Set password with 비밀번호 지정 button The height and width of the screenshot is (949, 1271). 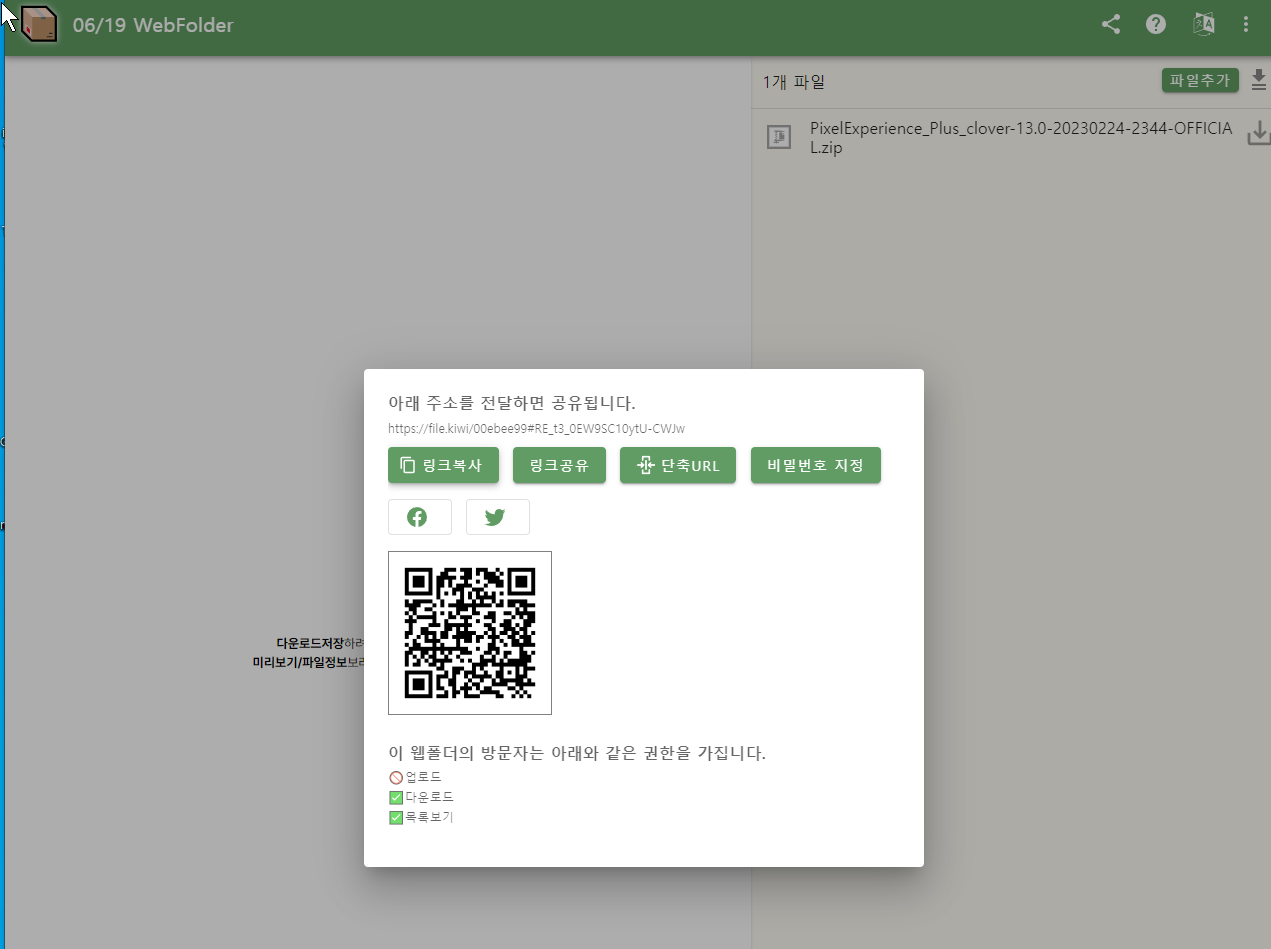[816, 465]
